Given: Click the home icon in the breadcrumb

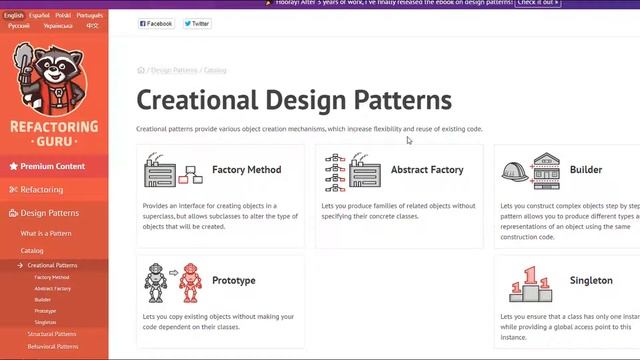Looking at the screenshot, I should pyautogui.click(x=141, y=70).
